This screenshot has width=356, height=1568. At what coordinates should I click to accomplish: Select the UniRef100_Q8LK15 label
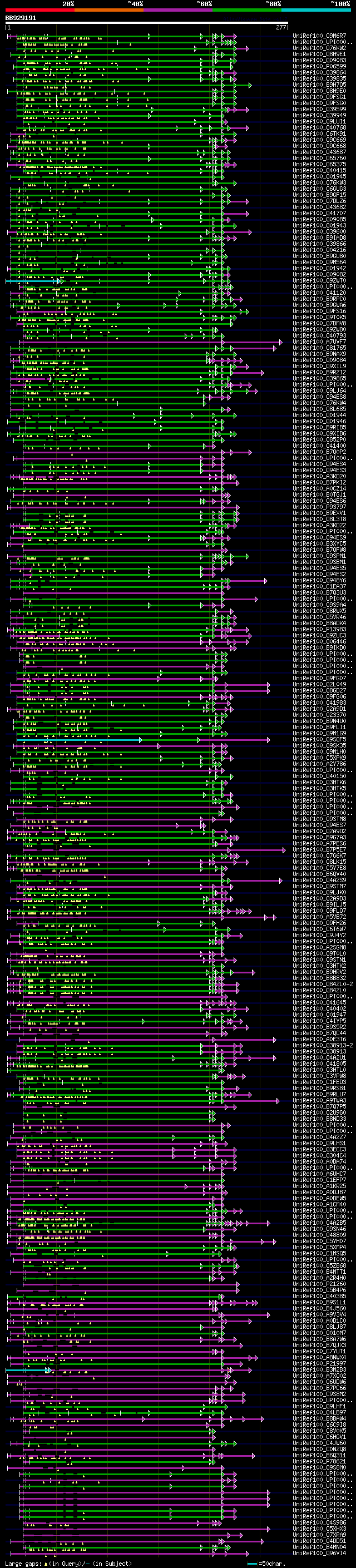point(319,861)
